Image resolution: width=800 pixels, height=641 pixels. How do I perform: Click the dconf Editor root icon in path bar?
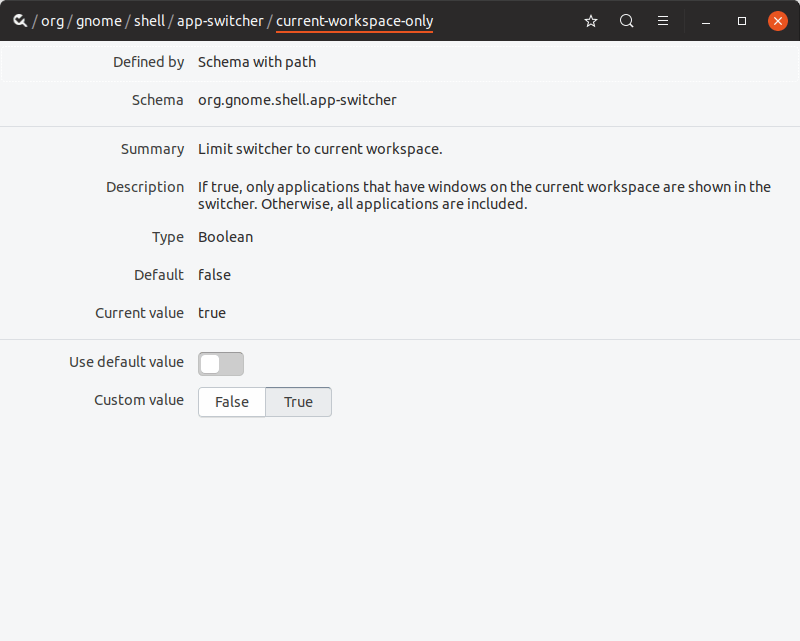[20, 21]
